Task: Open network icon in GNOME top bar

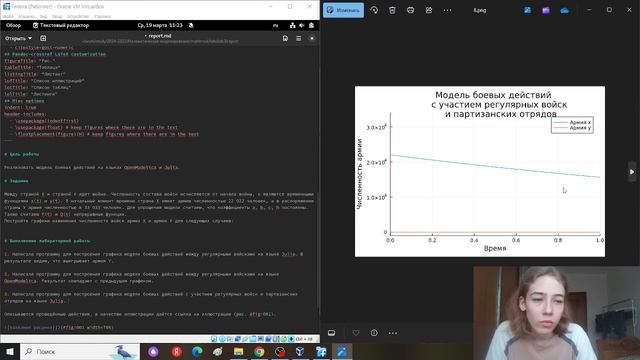Action: click(293, 25)
